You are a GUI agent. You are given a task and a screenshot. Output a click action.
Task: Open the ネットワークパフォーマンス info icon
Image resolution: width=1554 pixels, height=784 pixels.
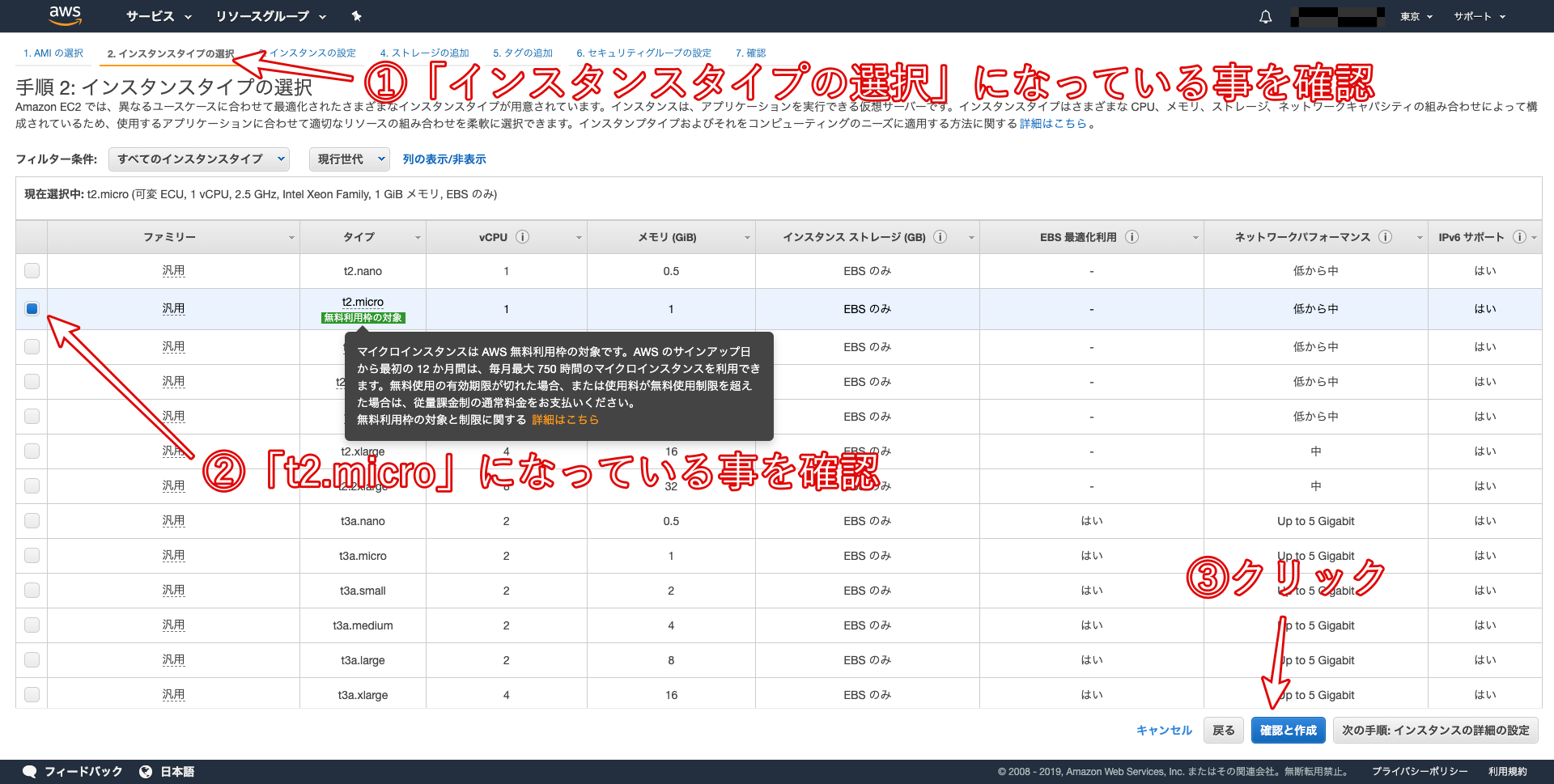pos(1386,236)
